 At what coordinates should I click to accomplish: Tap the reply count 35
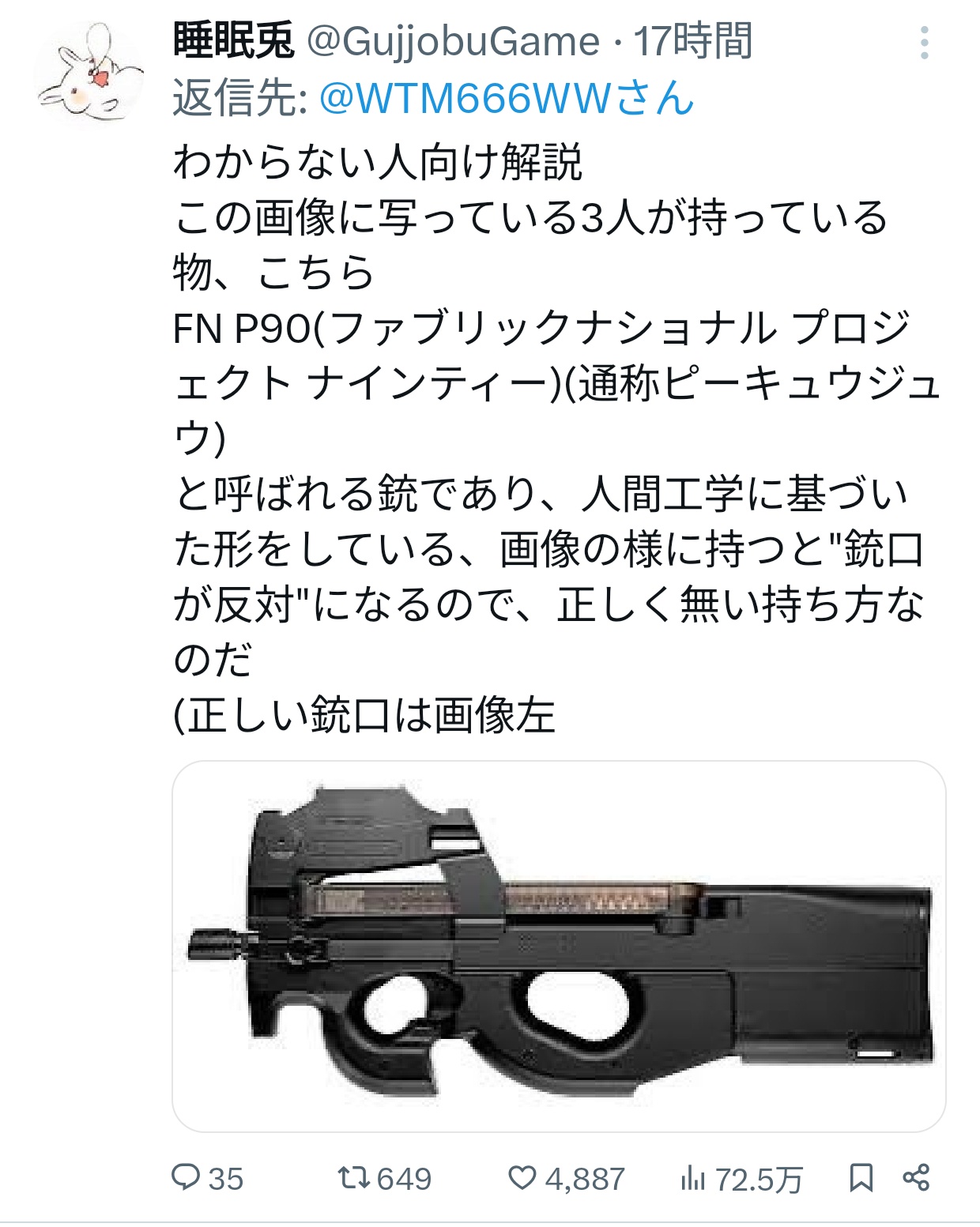[x=225, y=1179]
